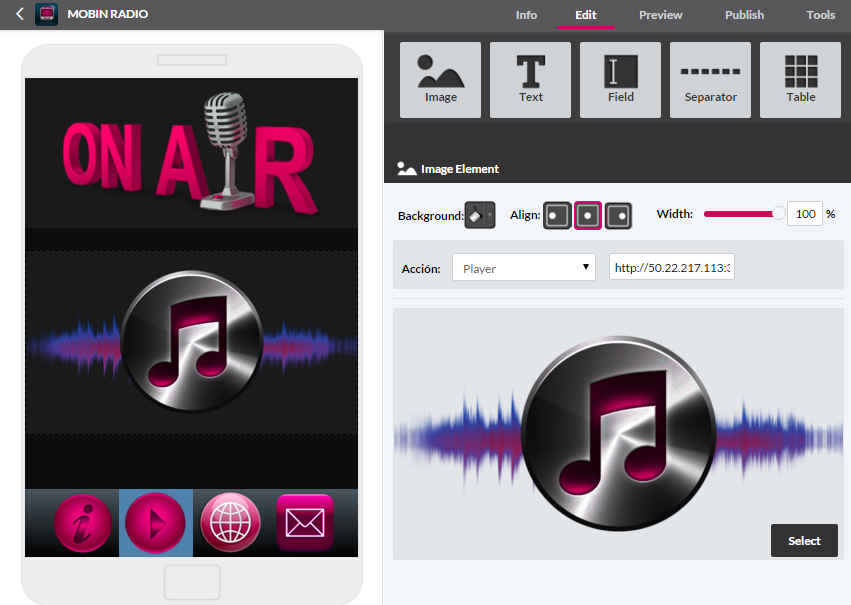
Task: Tap the info icon in phone preview
Action: [82, 523]
